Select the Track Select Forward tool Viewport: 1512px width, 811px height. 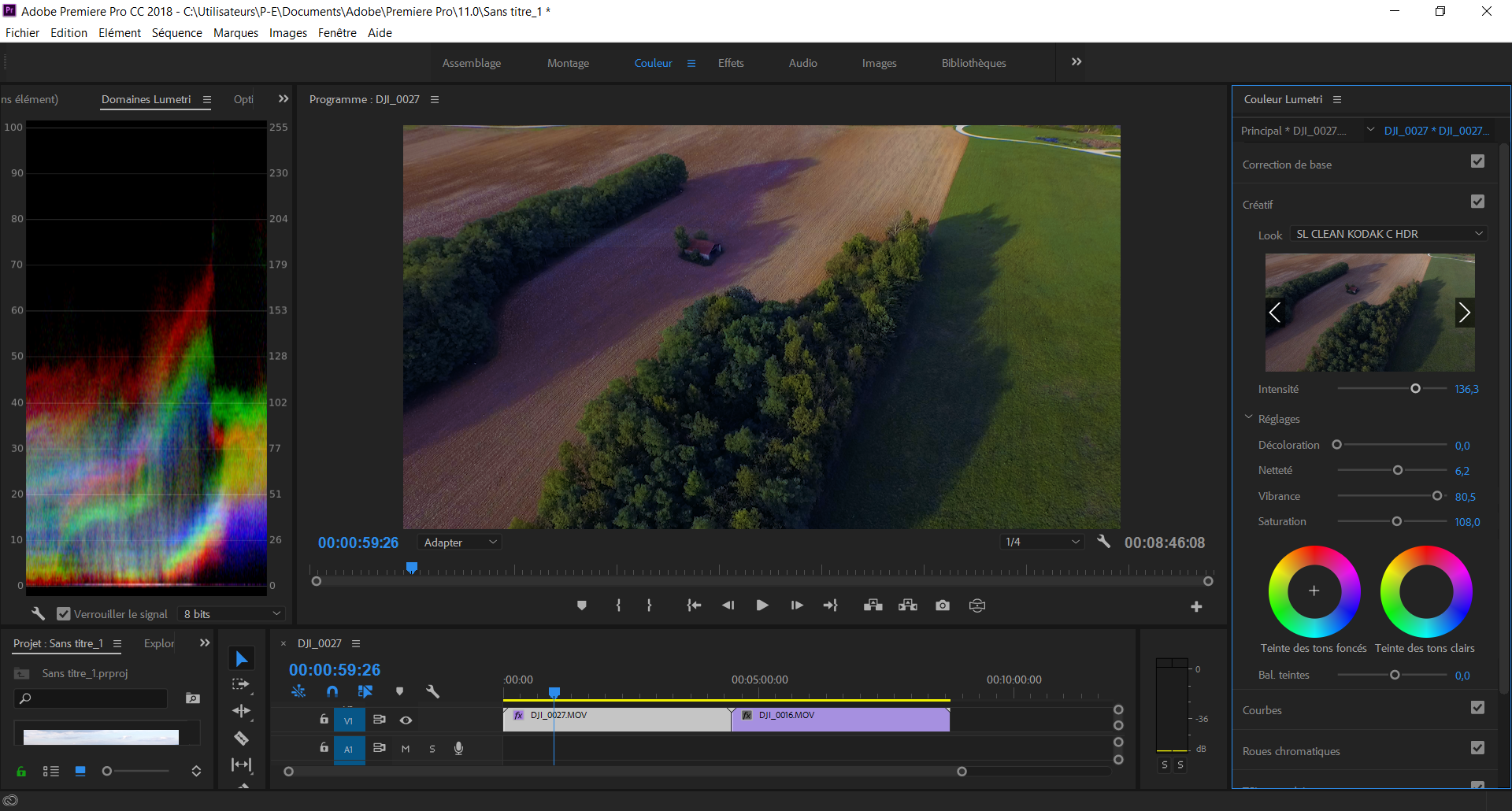[240, 684]
